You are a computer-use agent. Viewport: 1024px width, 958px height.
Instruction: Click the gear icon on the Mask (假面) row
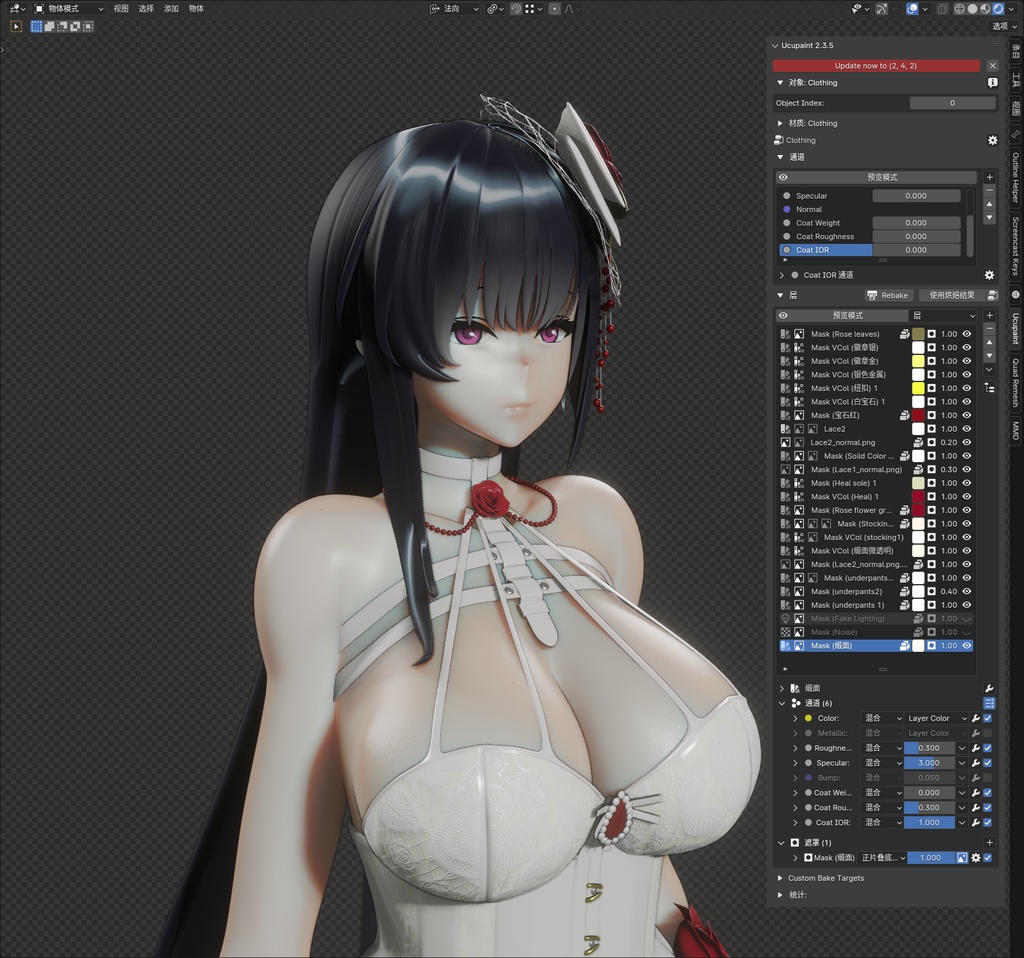tap(976, 858)
